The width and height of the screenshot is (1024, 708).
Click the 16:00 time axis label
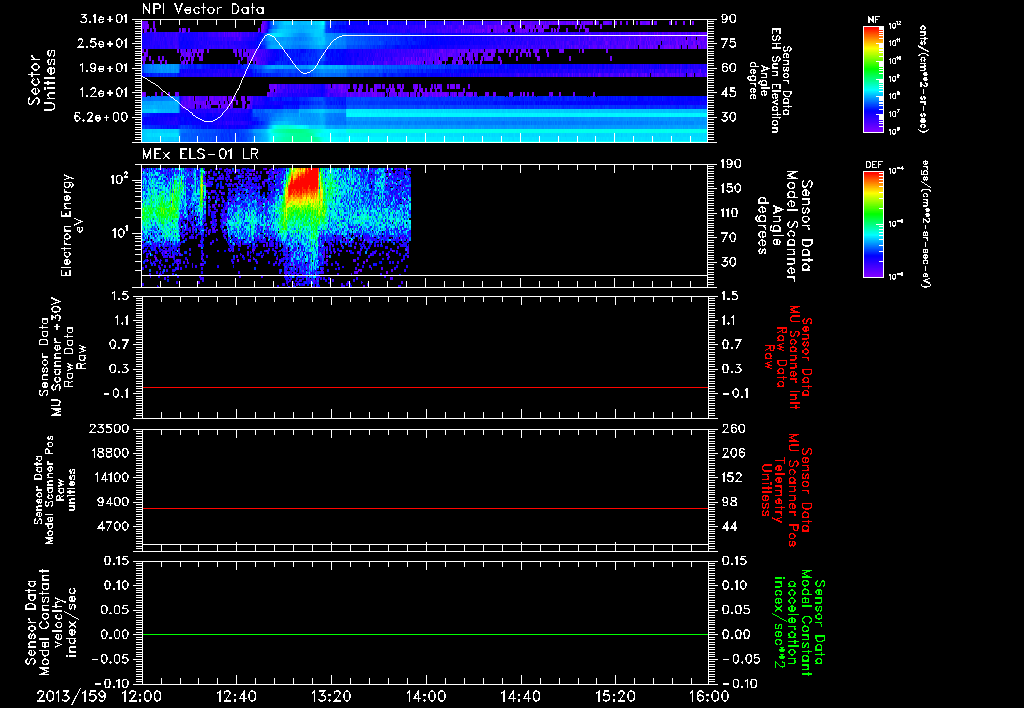[x=709, y=696]
